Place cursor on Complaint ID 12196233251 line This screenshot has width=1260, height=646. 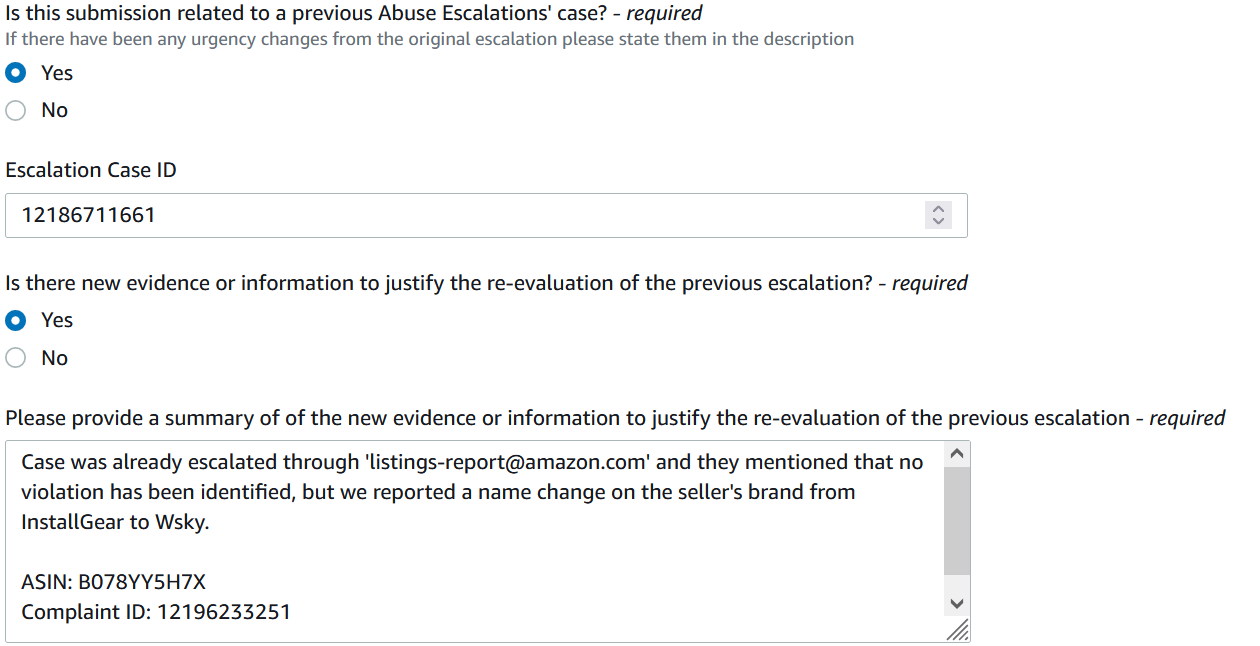click(x=156, y=611)
